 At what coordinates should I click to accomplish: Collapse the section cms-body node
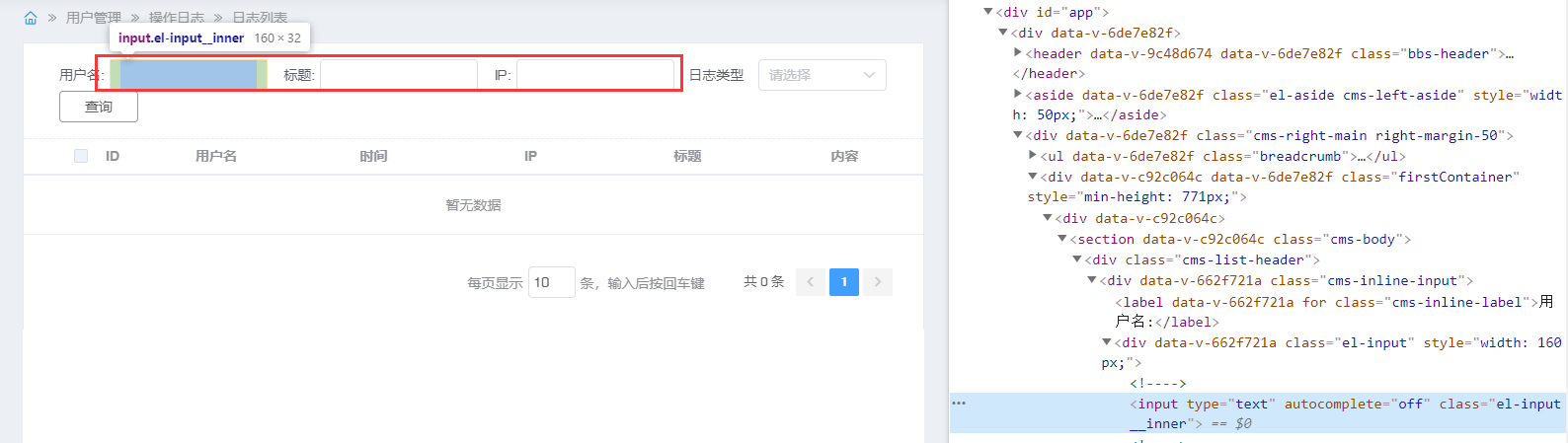[x=1062, y=239]
